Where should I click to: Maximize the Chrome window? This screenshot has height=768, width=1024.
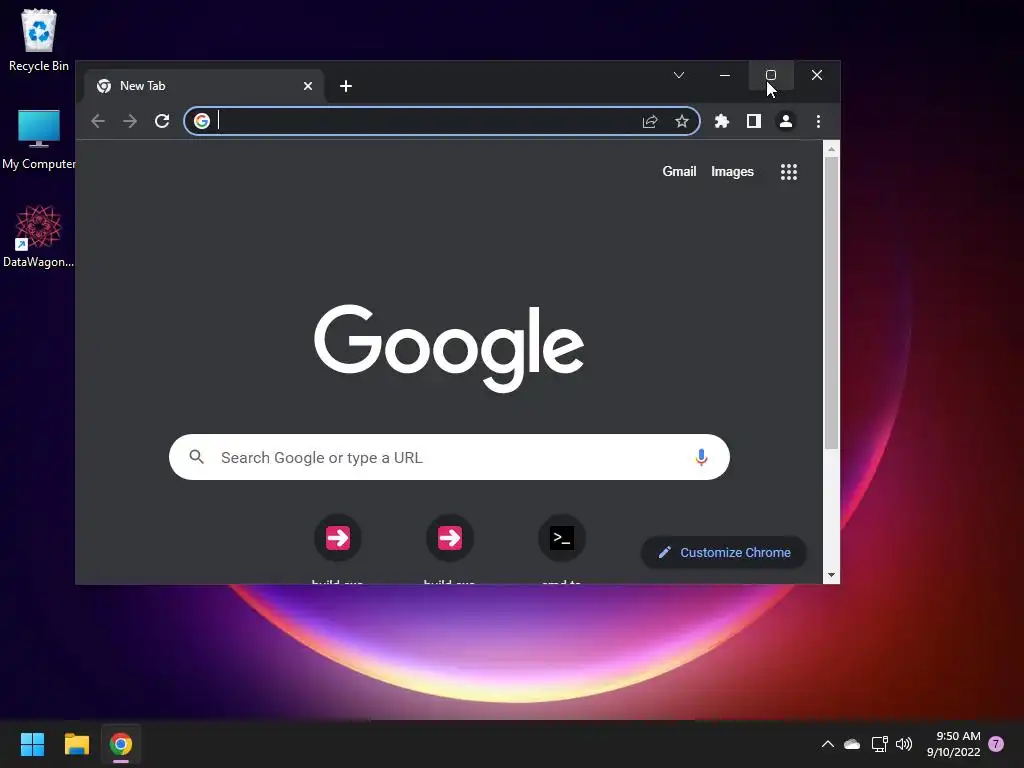(771, 75)
